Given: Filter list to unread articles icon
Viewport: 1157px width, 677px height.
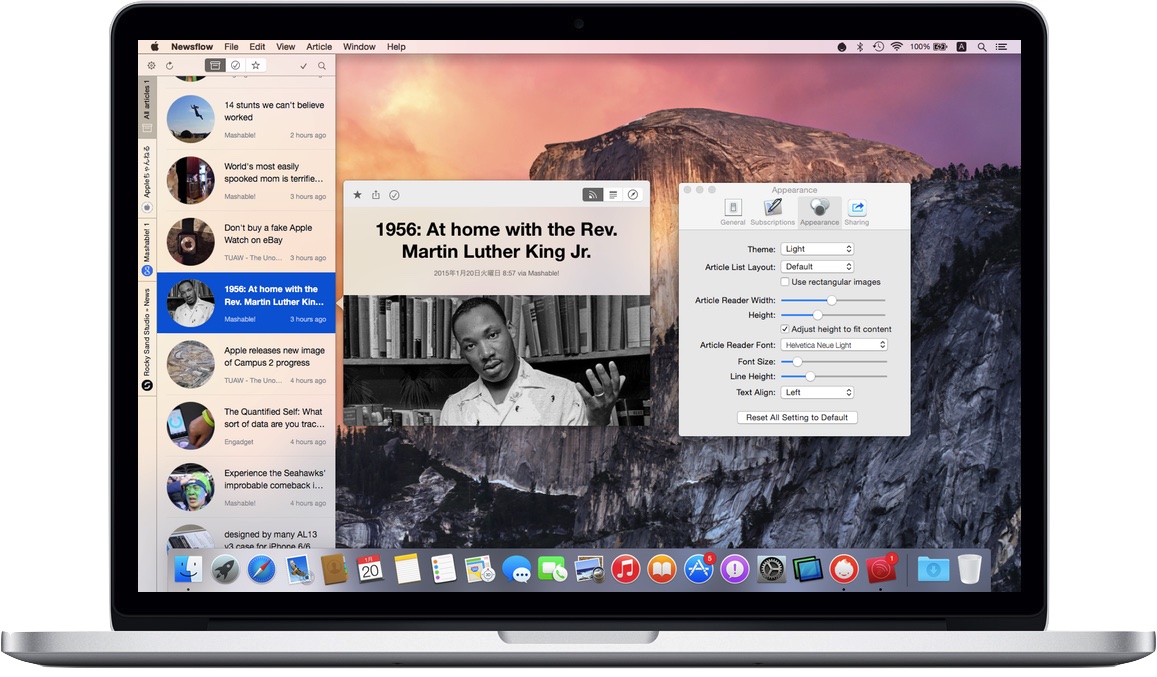Looking at the screenshot, I should click(235, 66).
